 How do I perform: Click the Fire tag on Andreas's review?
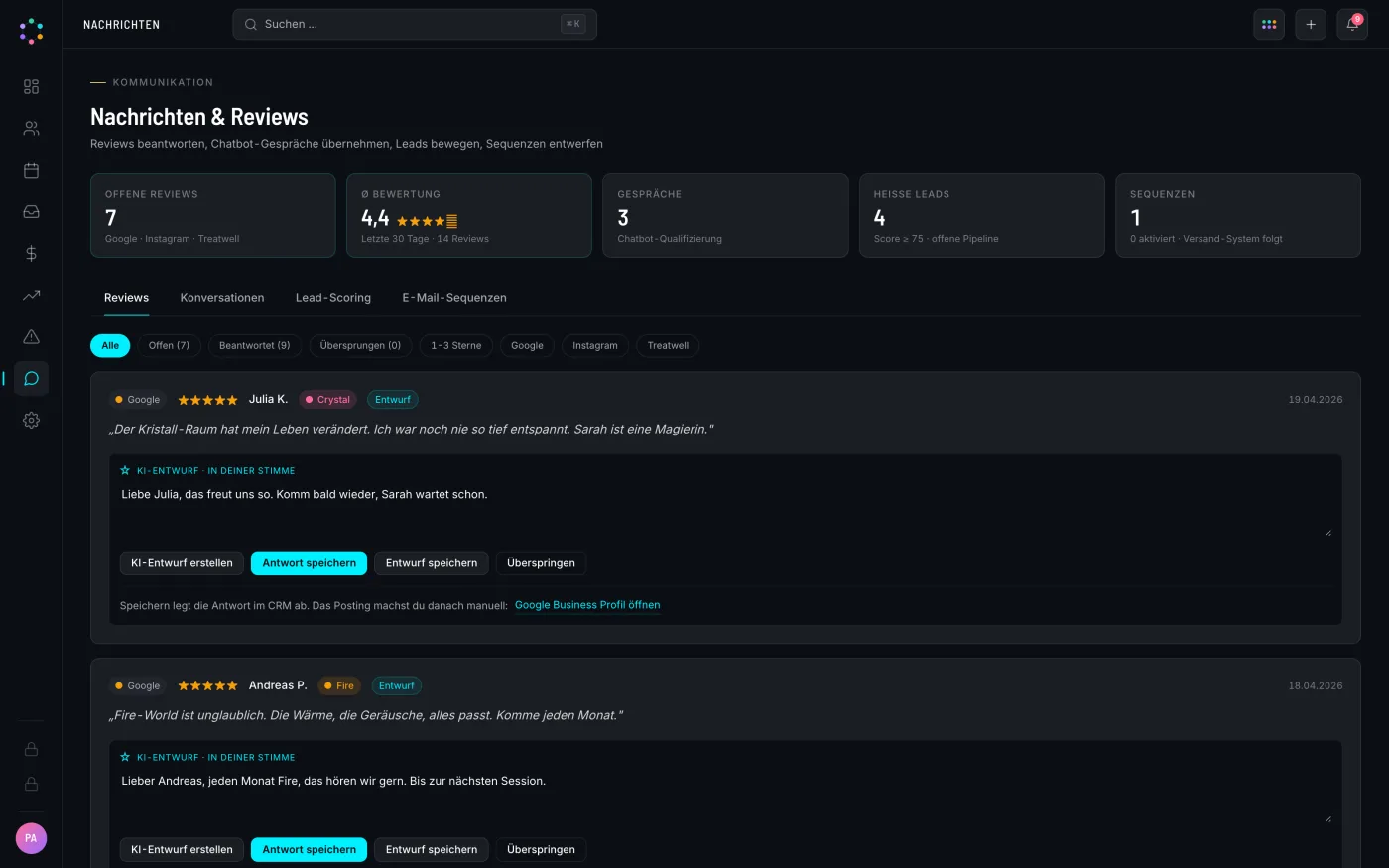pyautogui.click(x=339, y=686)
